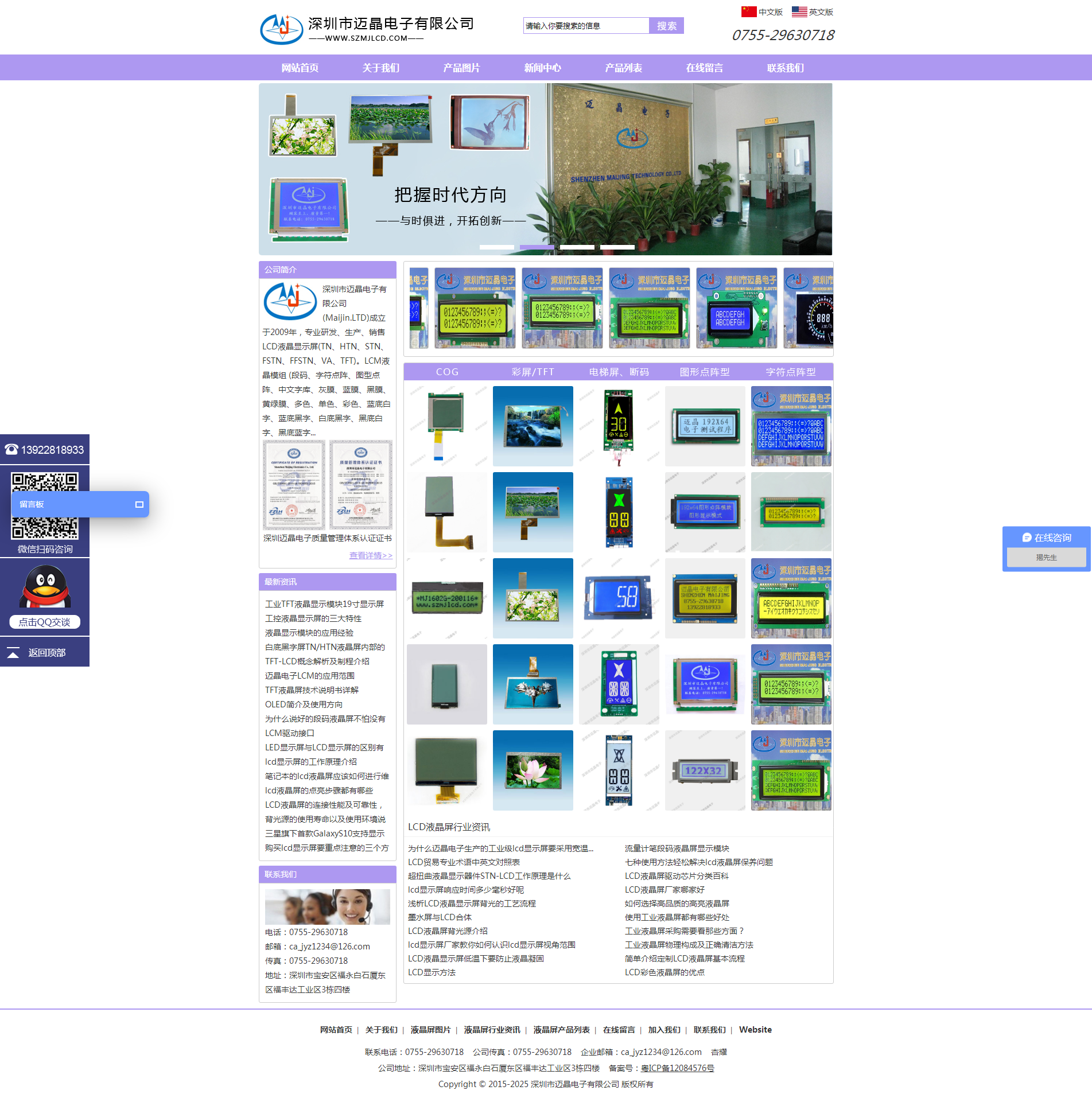Open 产品列表 in the navigation bar
The width and height of the screenshot is (1092, 1098).
coord(623,68)
